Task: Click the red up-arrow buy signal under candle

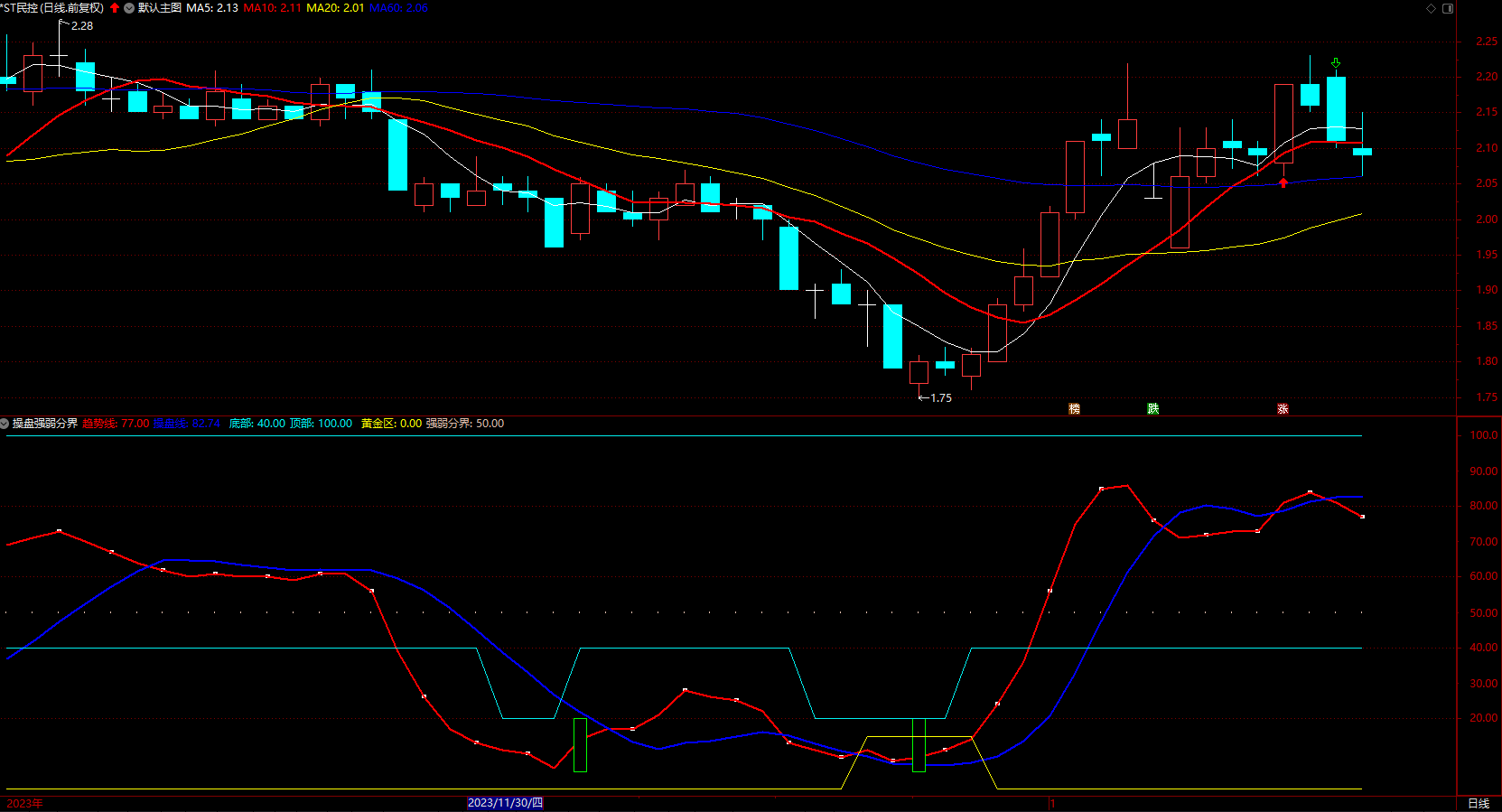Action: click(1283, 182)
